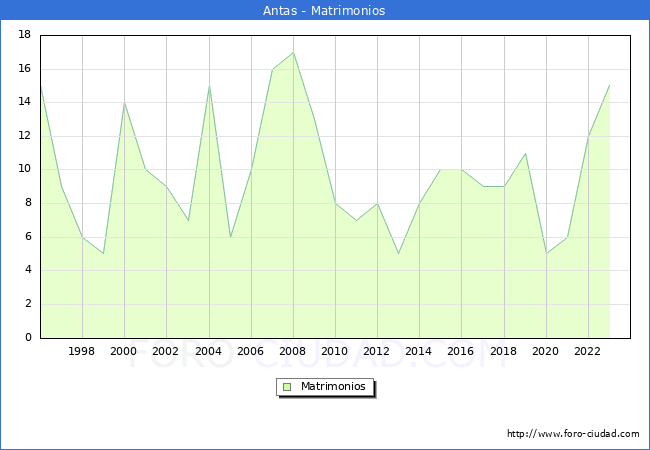The image size is (650, 450).
Task: Click the Antas - Matrimonios chart title
Action: click(x=324, y=10)
